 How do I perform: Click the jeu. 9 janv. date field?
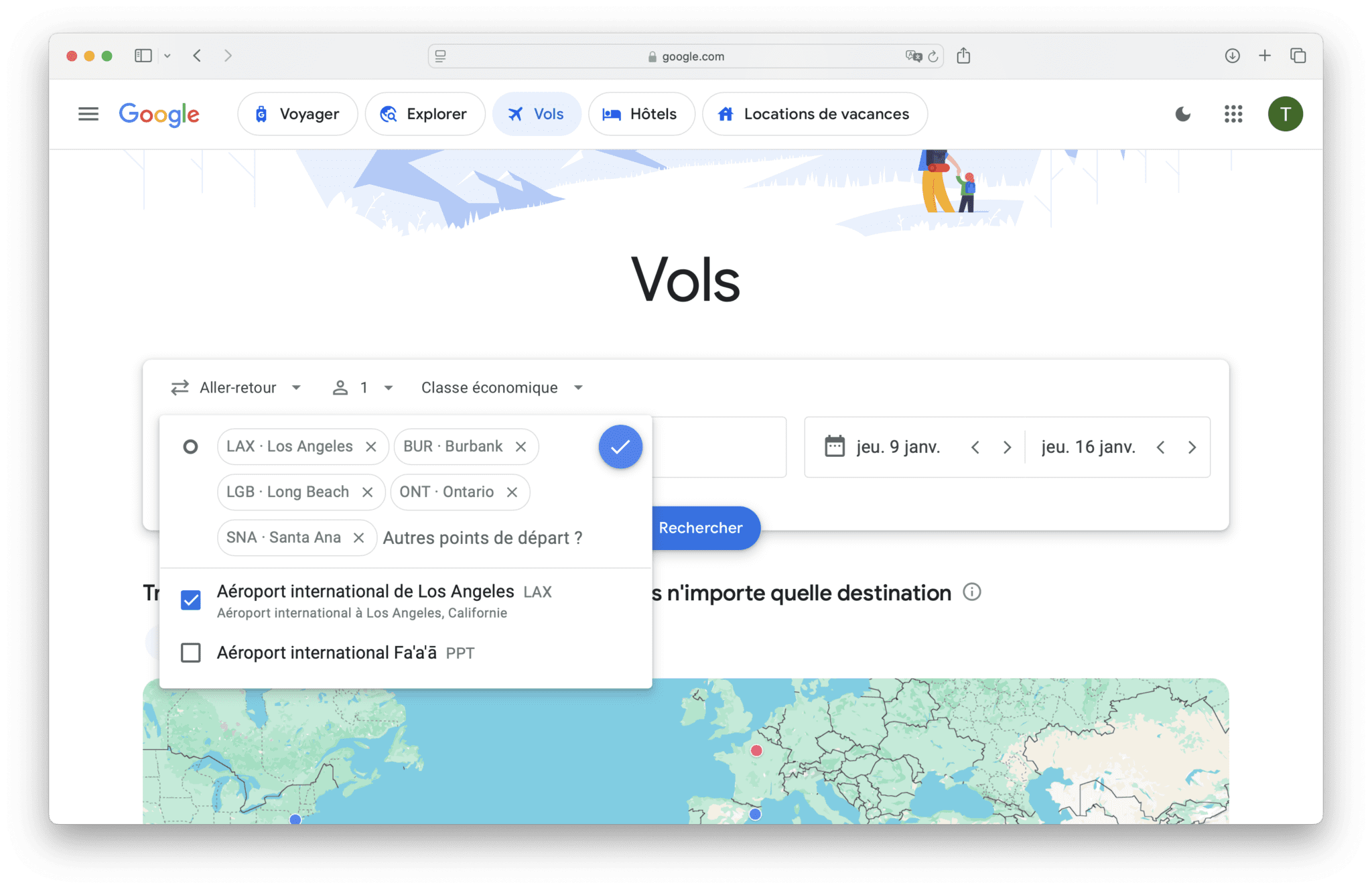coord(898,447)
